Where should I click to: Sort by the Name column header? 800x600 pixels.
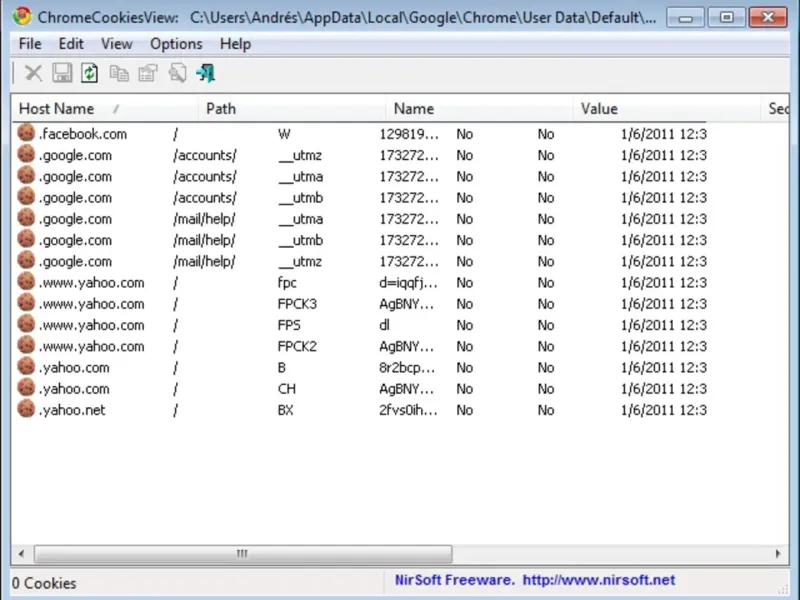pyautogui.click(x=479, y=108)
